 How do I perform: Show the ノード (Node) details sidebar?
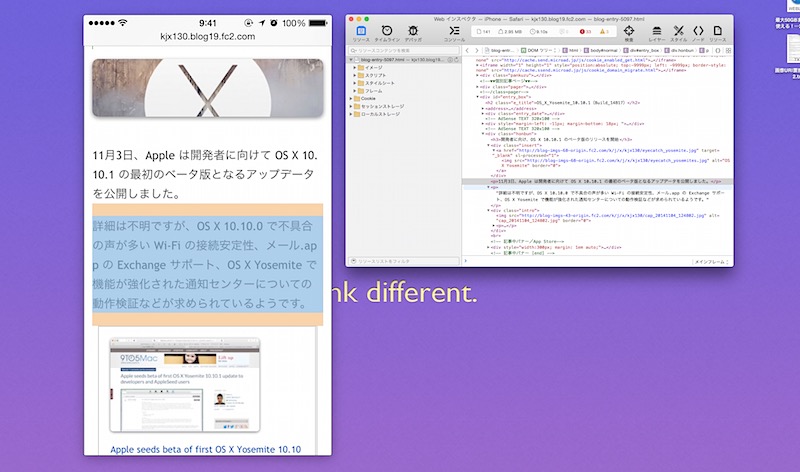pyautogui.click(x=698, y=33)
